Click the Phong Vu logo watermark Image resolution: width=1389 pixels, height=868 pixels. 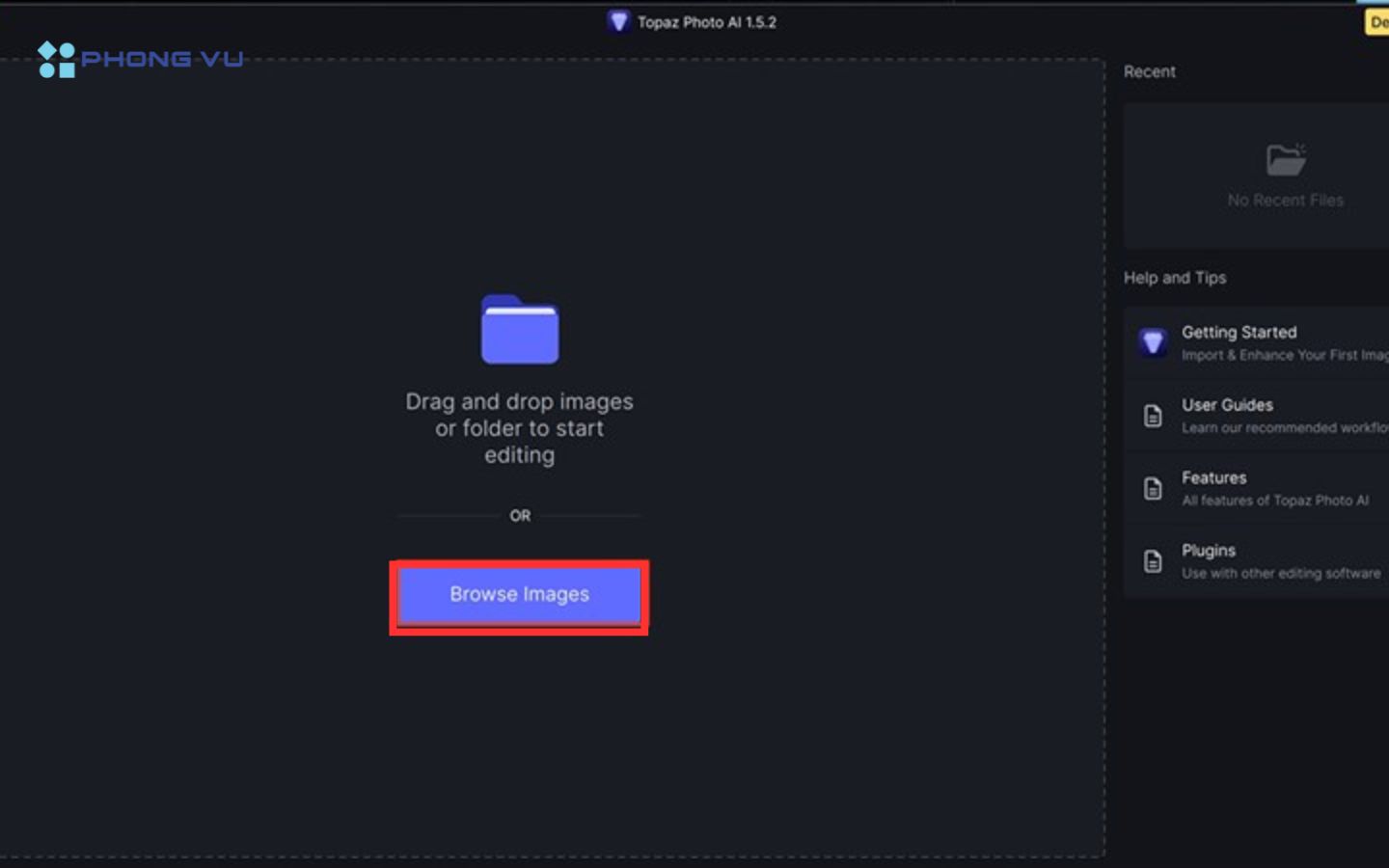point(141,59)
